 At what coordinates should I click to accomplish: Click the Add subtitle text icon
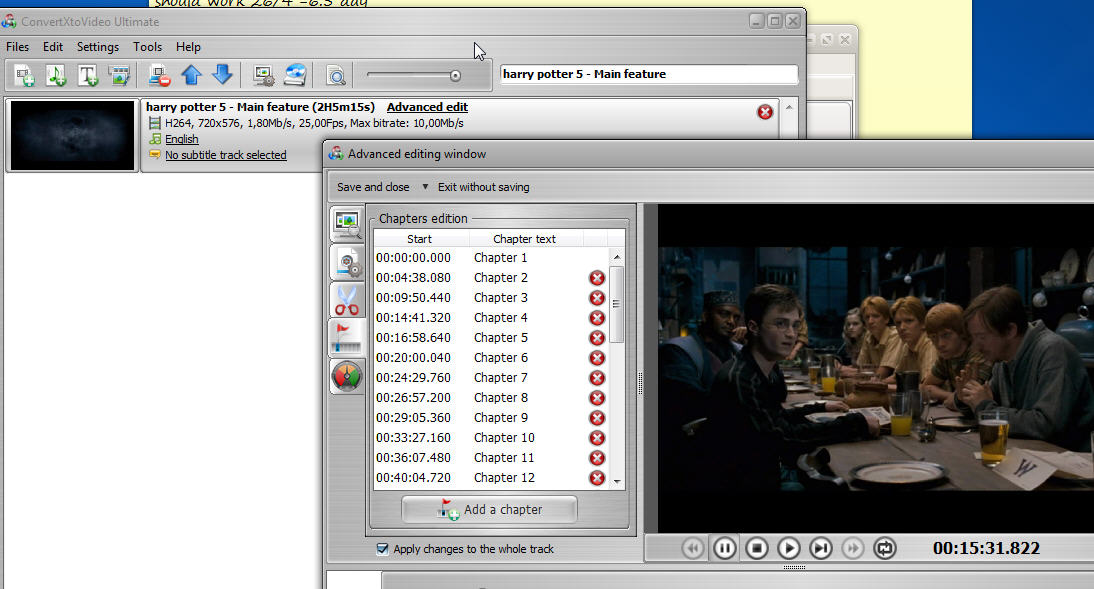(87, 75)
